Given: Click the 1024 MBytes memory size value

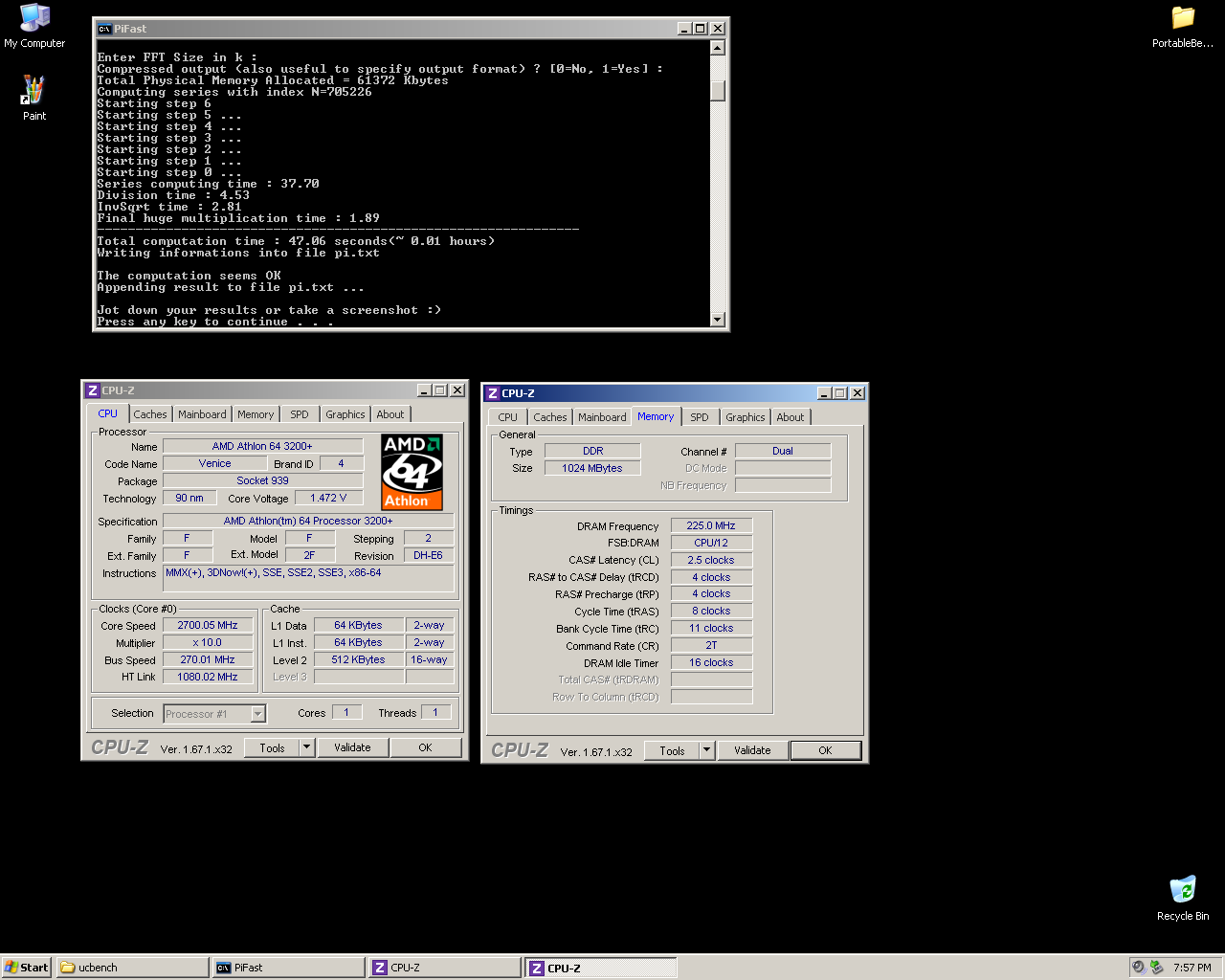Looking at the screenshot, I should (x=592, y=468).
